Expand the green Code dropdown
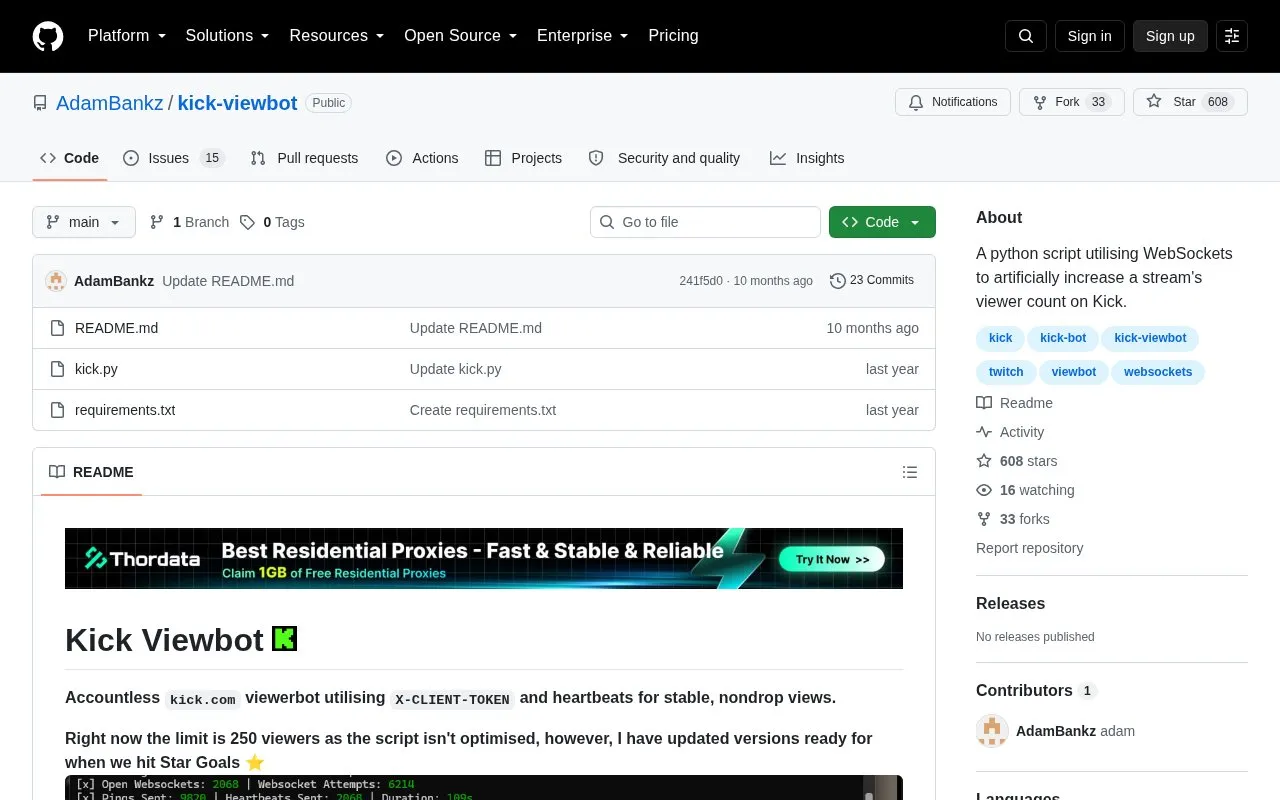The width and height of the screenshot is (1280, 800). tap(882, 222)
